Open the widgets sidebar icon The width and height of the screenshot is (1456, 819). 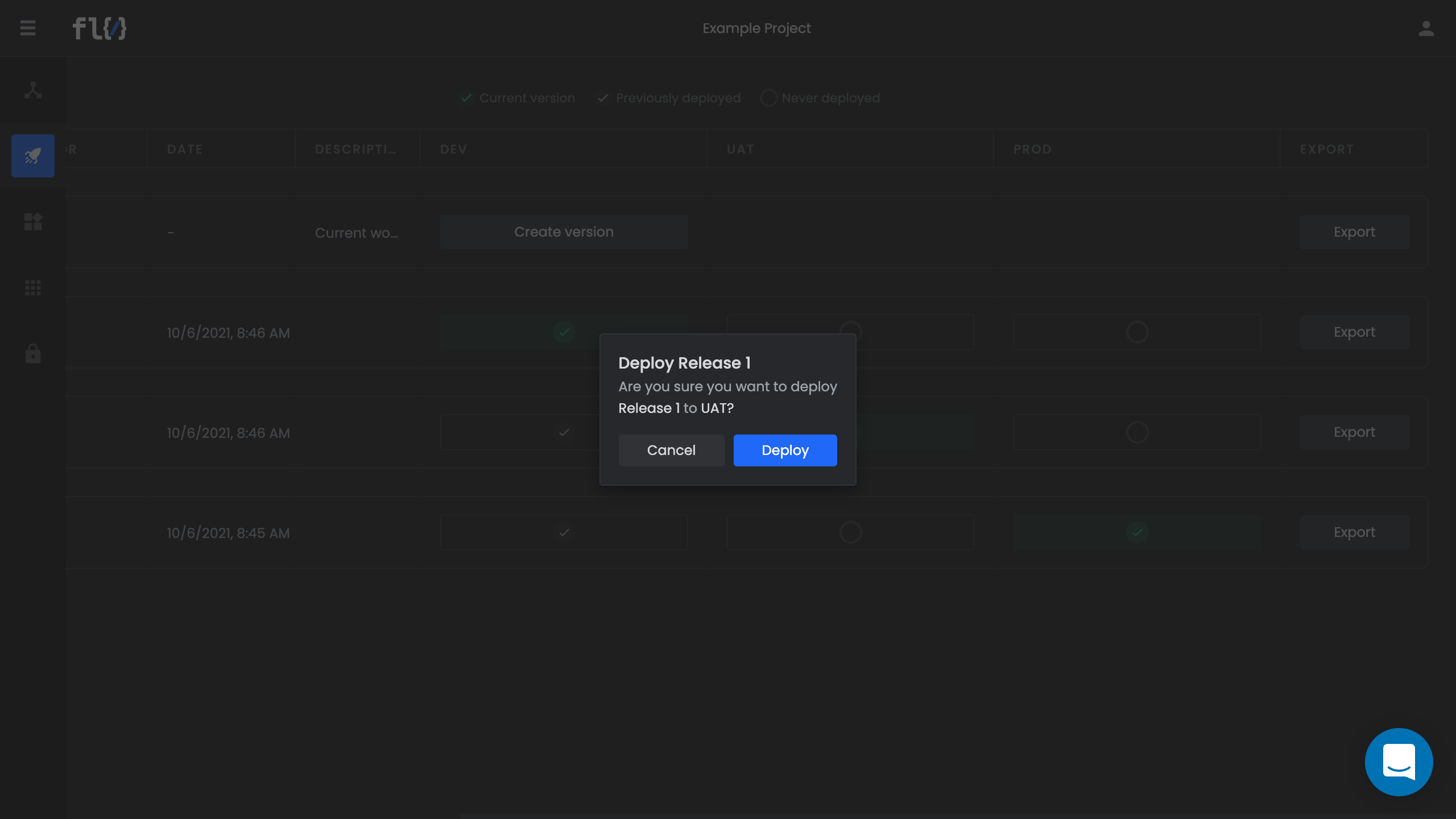click(x=33, y=222)
